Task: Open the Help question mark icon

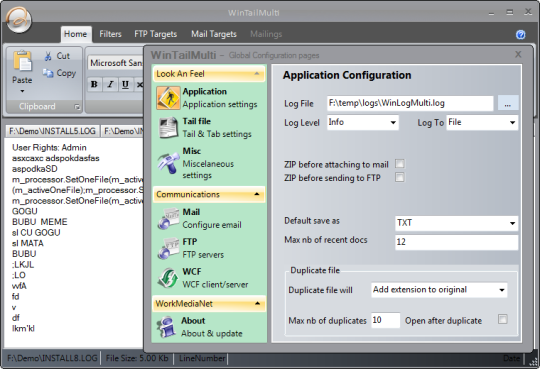Action: [x=520, y=34]
